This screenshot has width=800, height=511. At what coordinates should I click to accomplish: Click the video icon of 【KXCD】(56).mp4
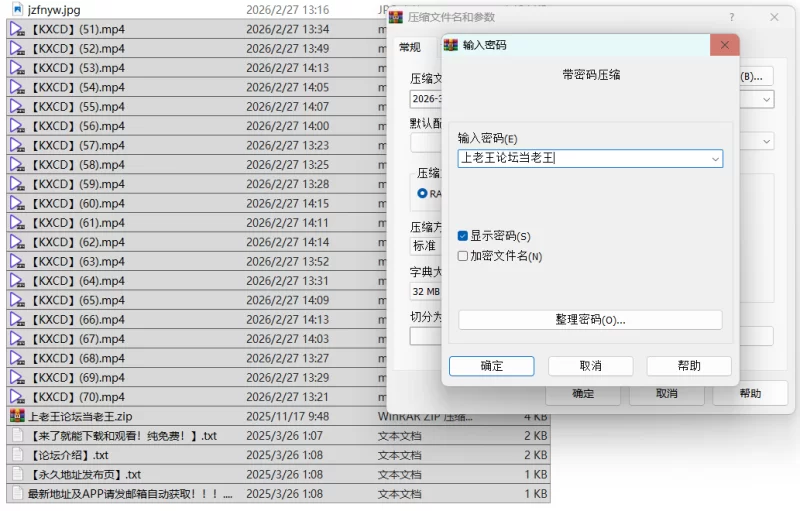point(17,126)
